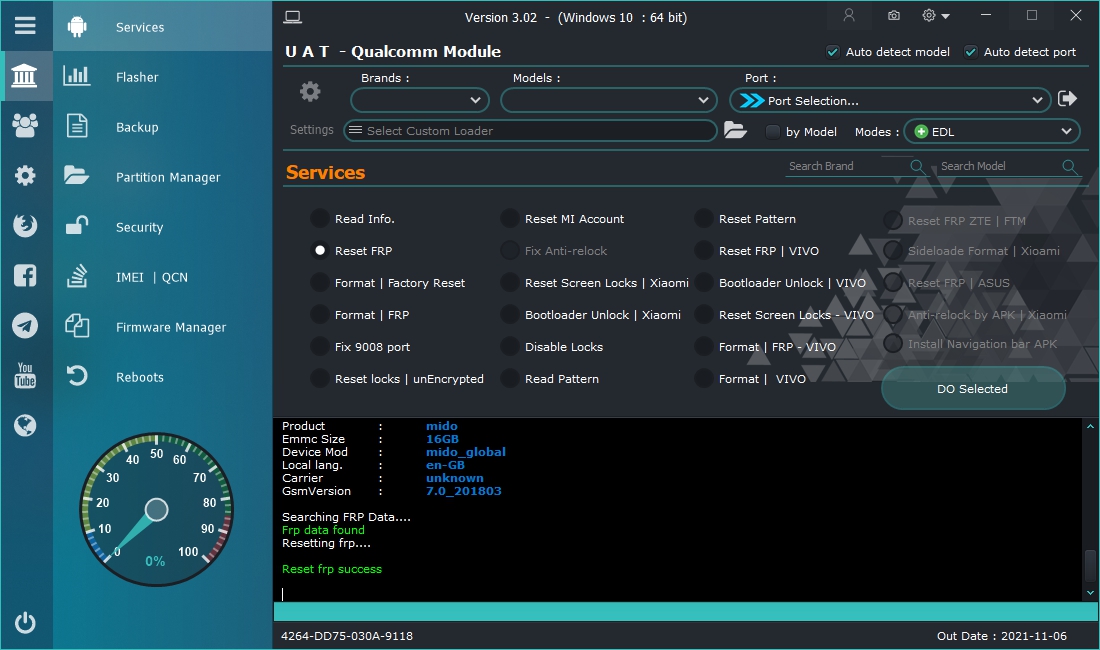Click the Flasher bar chart icon

click(76, 76)
